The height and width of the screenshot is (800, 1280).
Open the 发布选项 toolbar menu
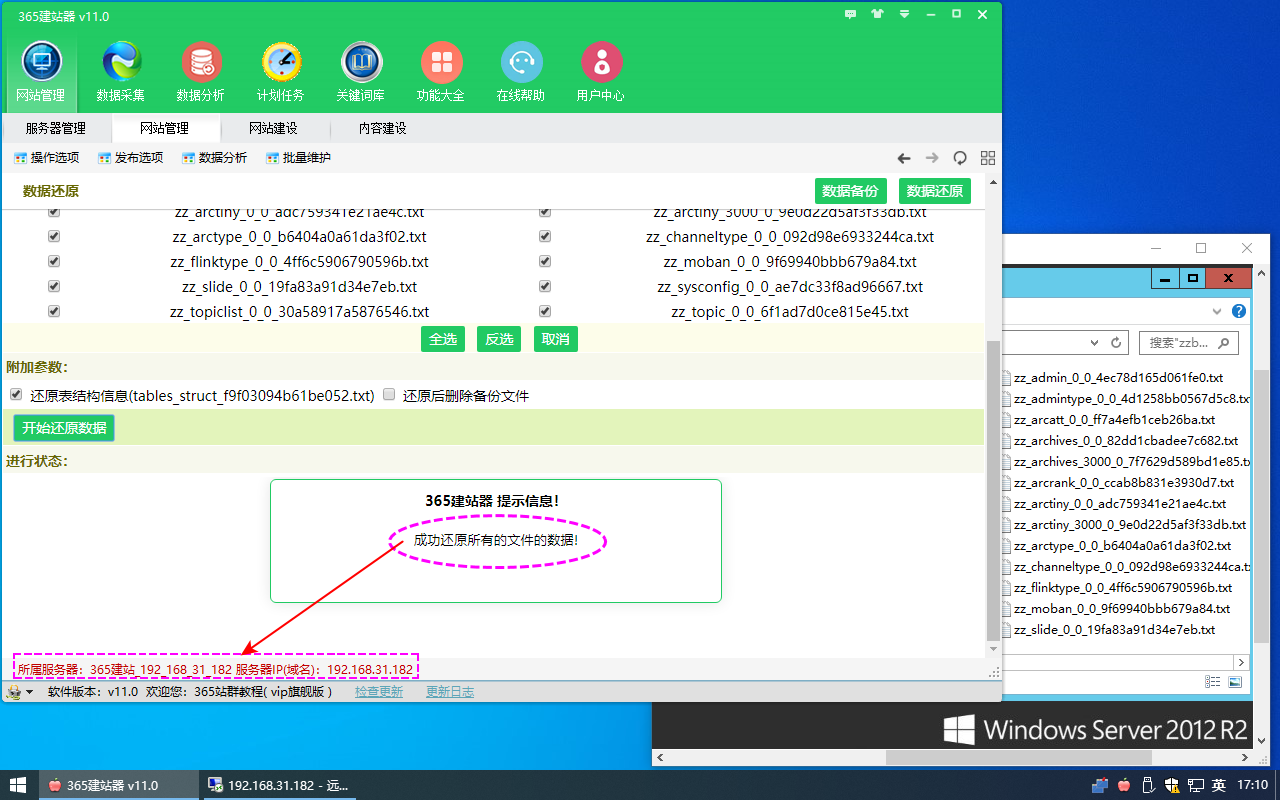click(x=131, y=158)
